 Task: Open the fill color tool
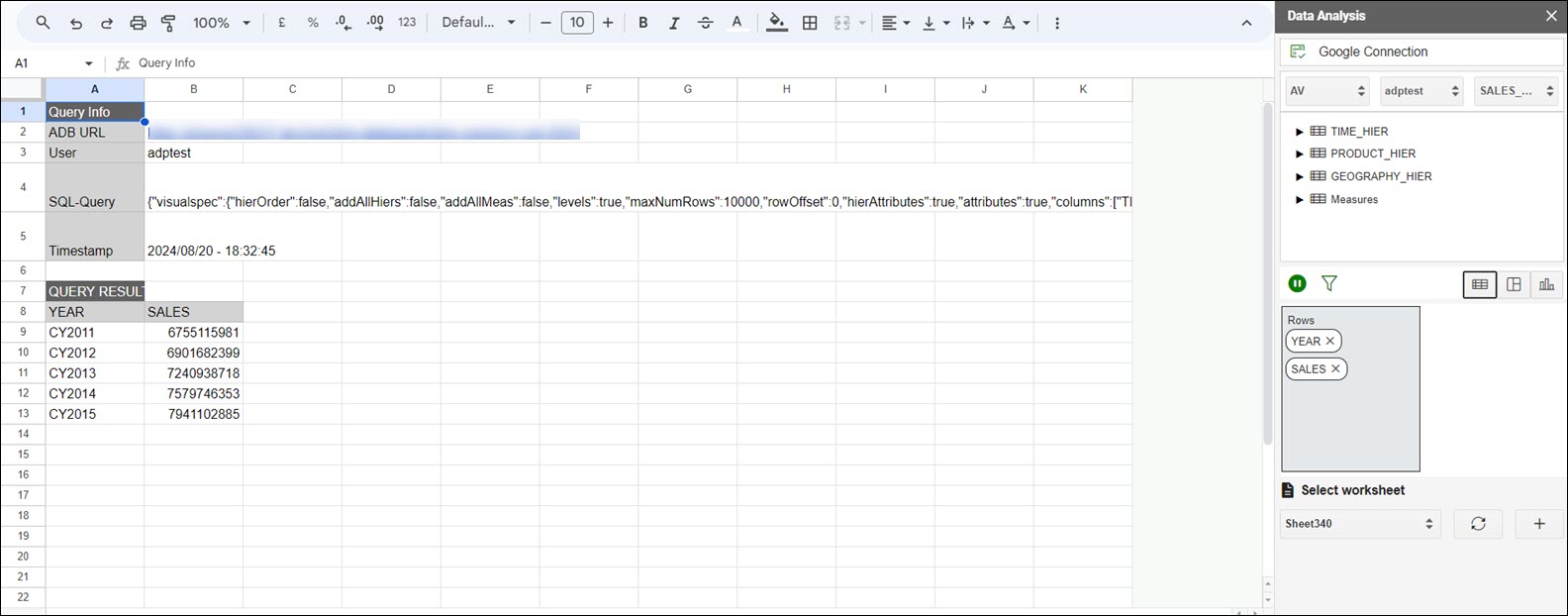click(777, 23)
